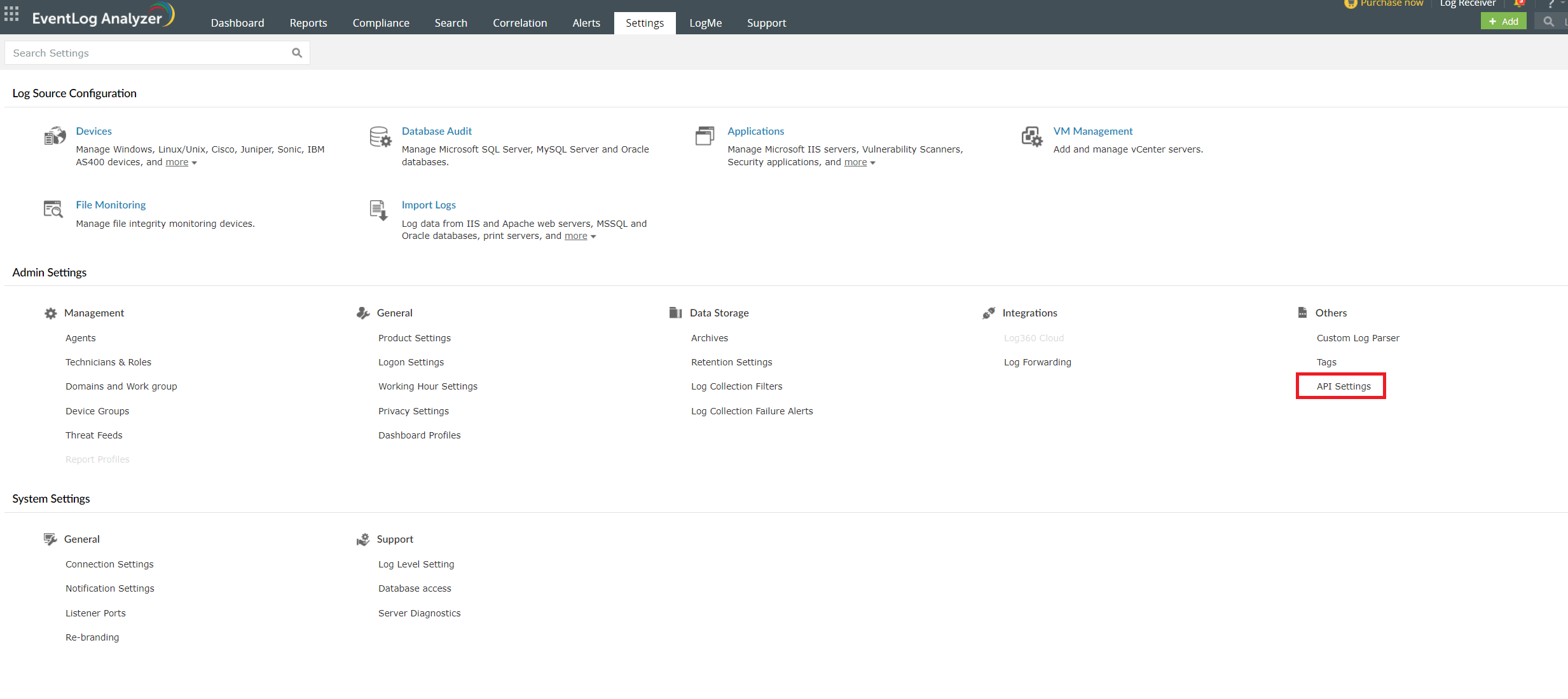Click the apps grid icon top-left

11,13
